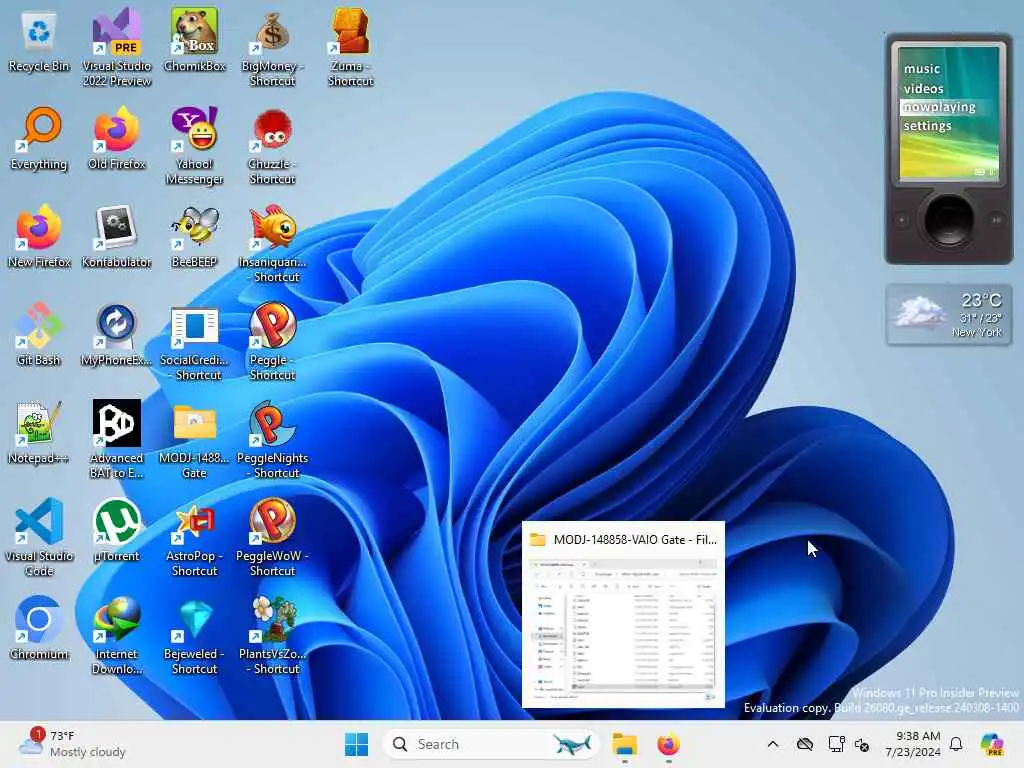1024x768 pixels.
Task: Open the Everything search app icon
Action: click(x=39, y=139)
